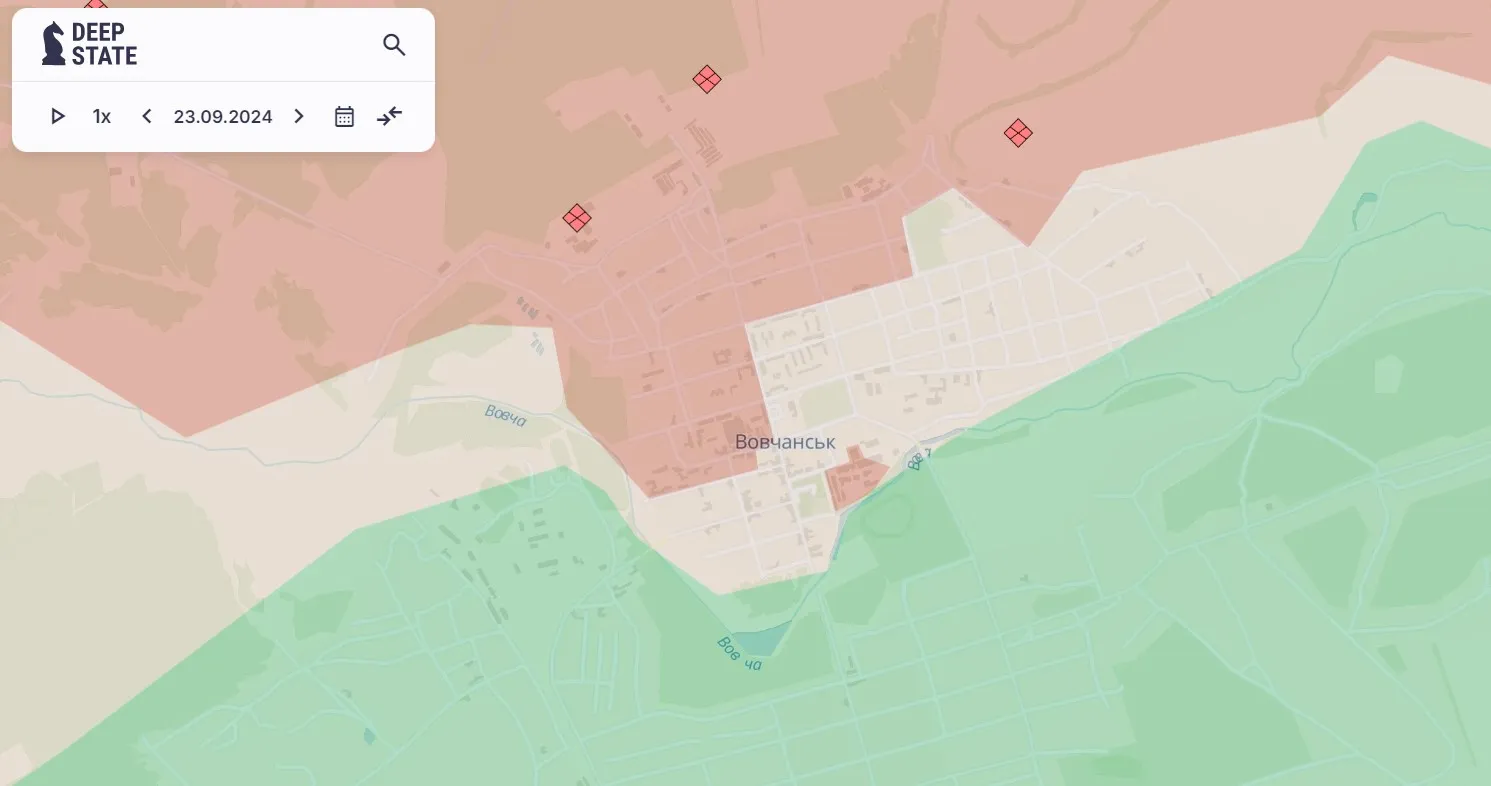Select the 23.09.2024 date label
The width and height of the screenshot is (1491, 786).
(x=223, y=116)
